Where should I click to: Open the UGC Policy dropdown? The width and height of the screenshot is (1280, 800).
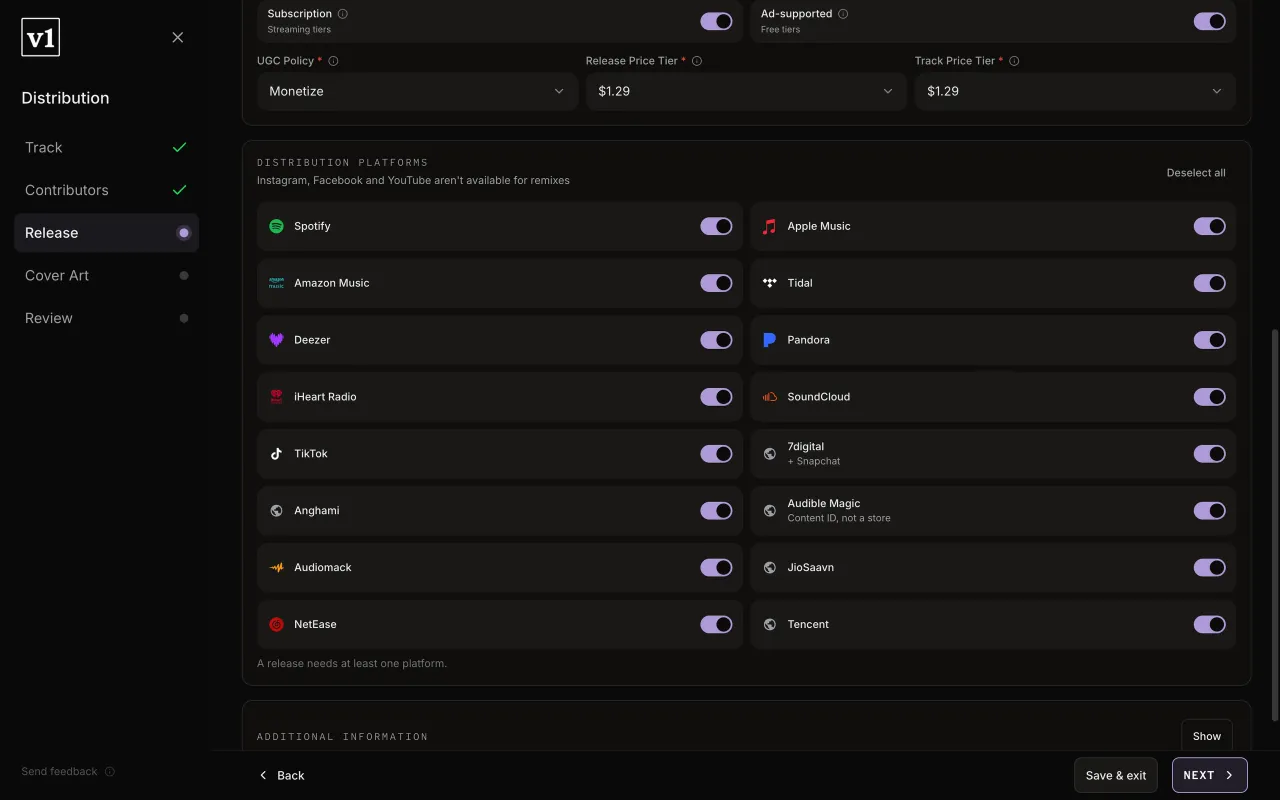(417, 91)
